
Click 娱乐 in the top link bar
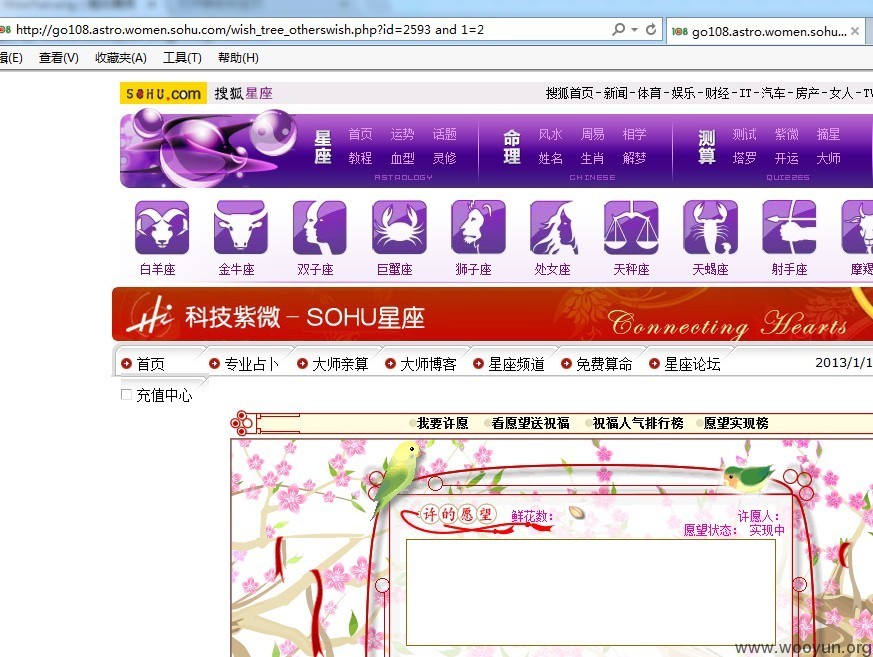pos(683,93)
